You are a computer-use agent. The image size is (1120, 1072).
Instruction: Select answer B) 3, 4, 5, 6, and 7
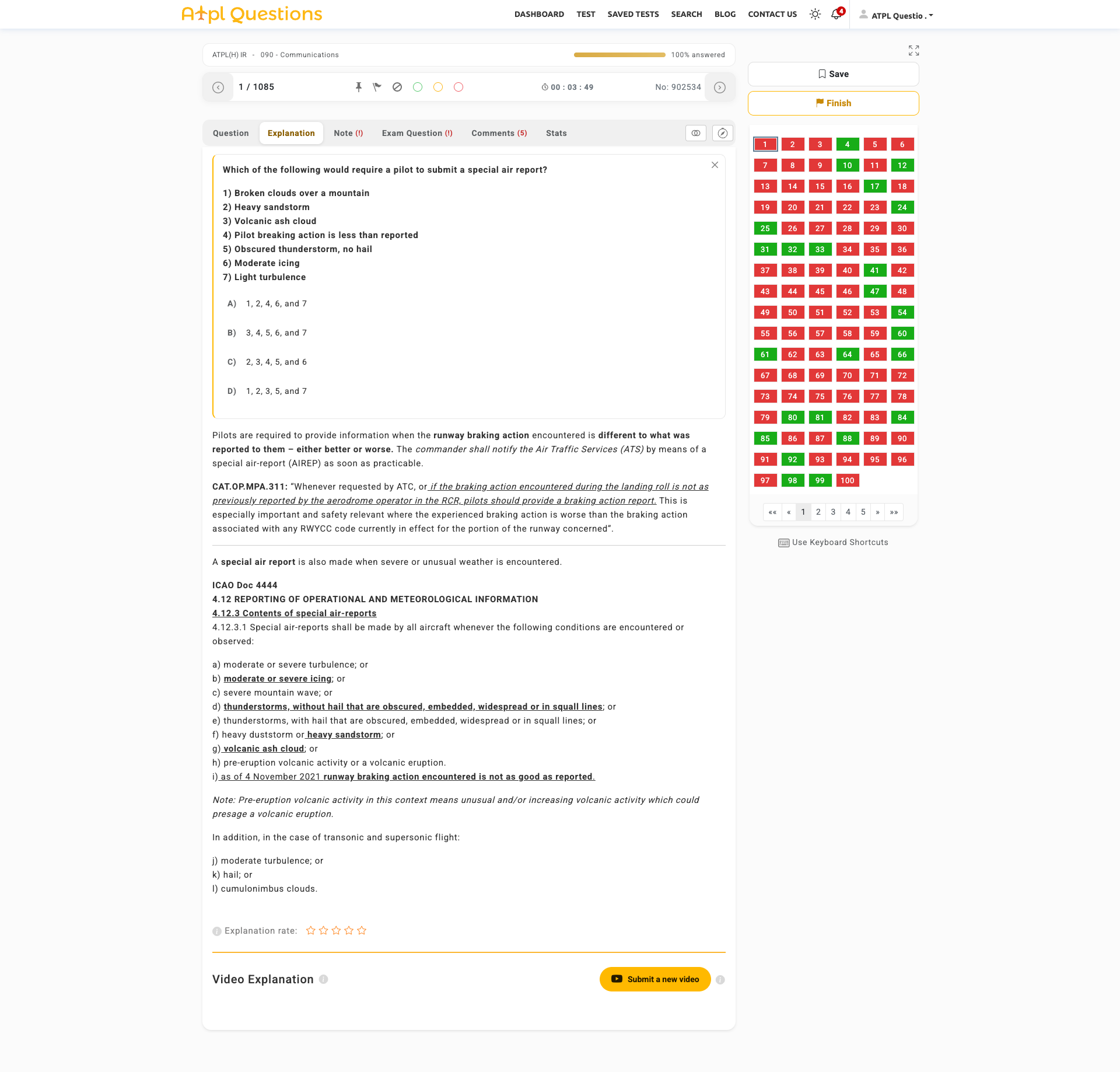[x=267, y=333]
